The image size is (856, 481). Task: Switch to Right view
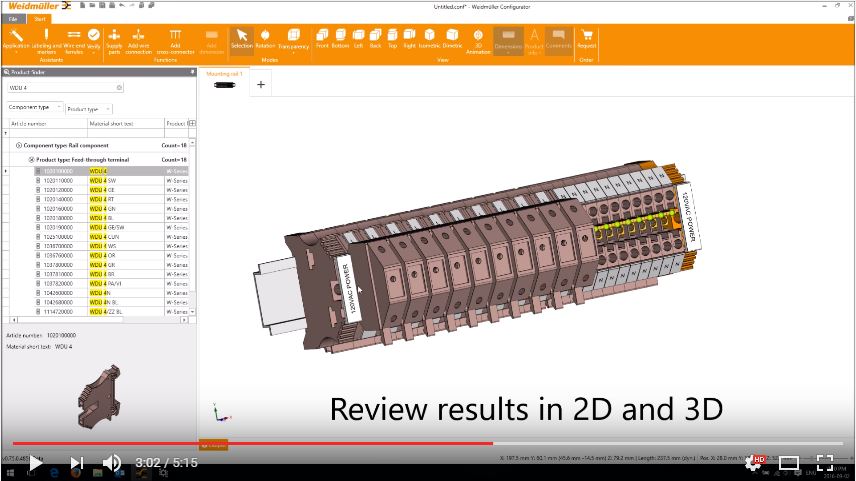click(409, 39)
